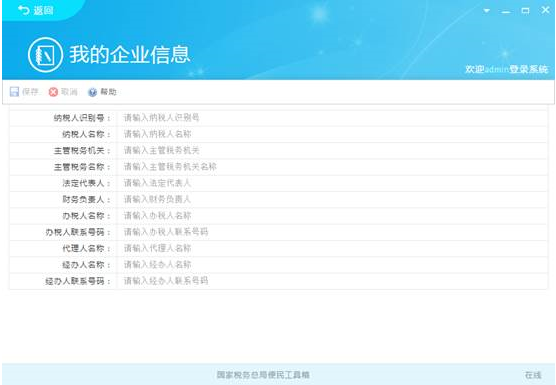The width and height of the screenshot is (556, 385).
Task: Open help via the globe icon
Action: coord(93,92)
